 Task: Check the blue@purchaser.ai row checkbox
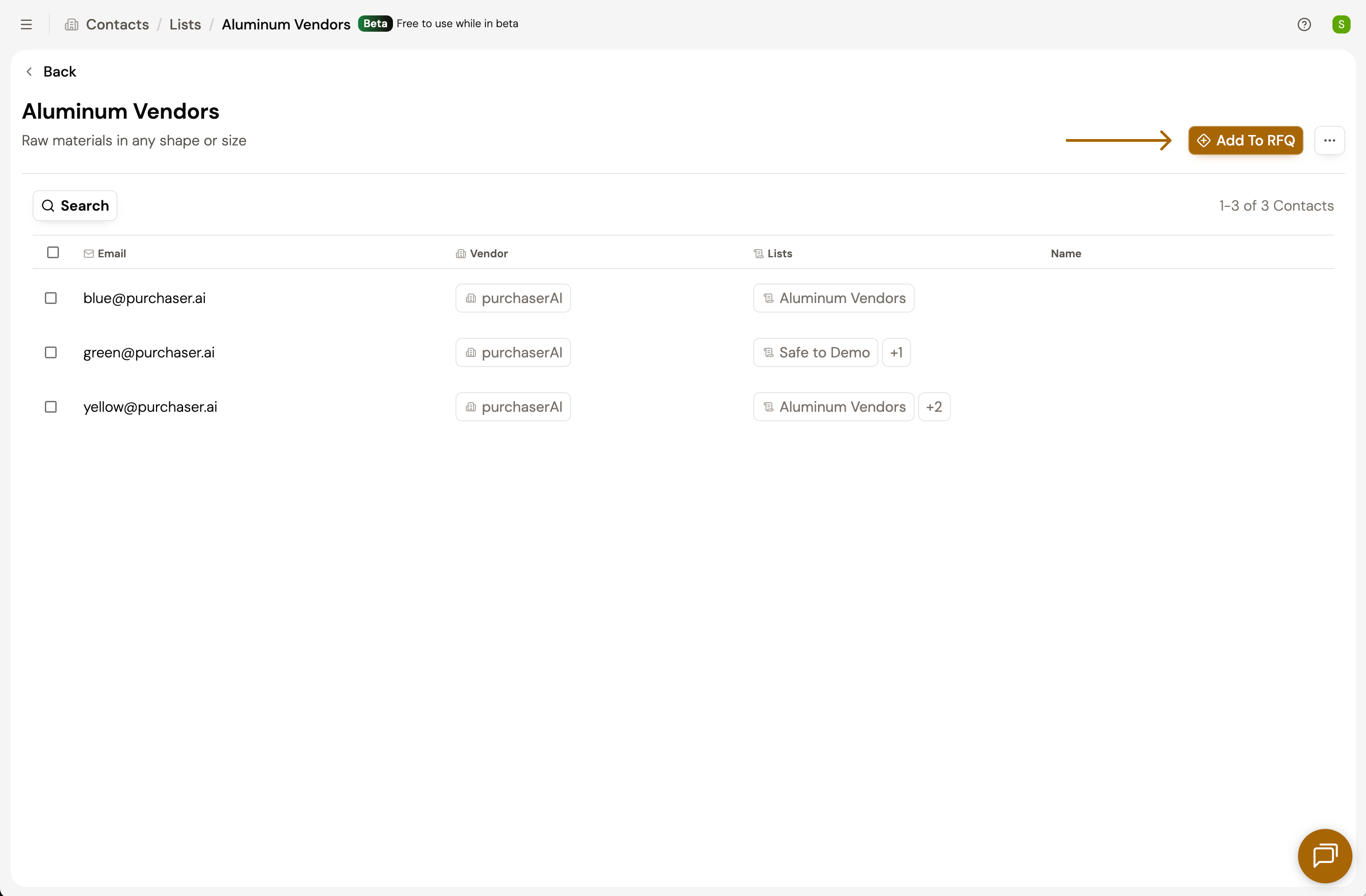pyautogui.click(x=50, y=298)
